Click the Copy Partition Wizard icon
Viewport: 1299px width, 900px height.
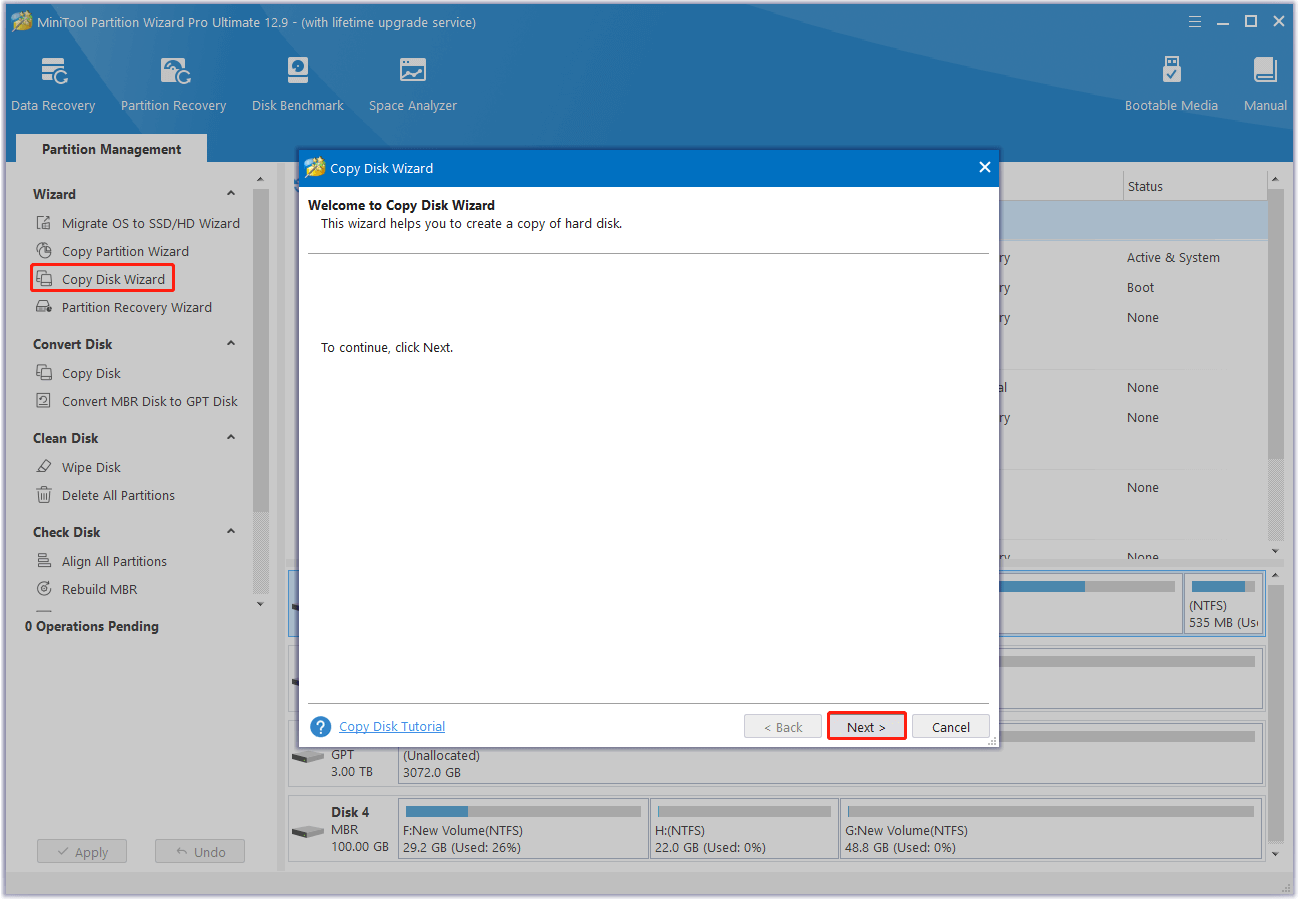coord(44,251)
